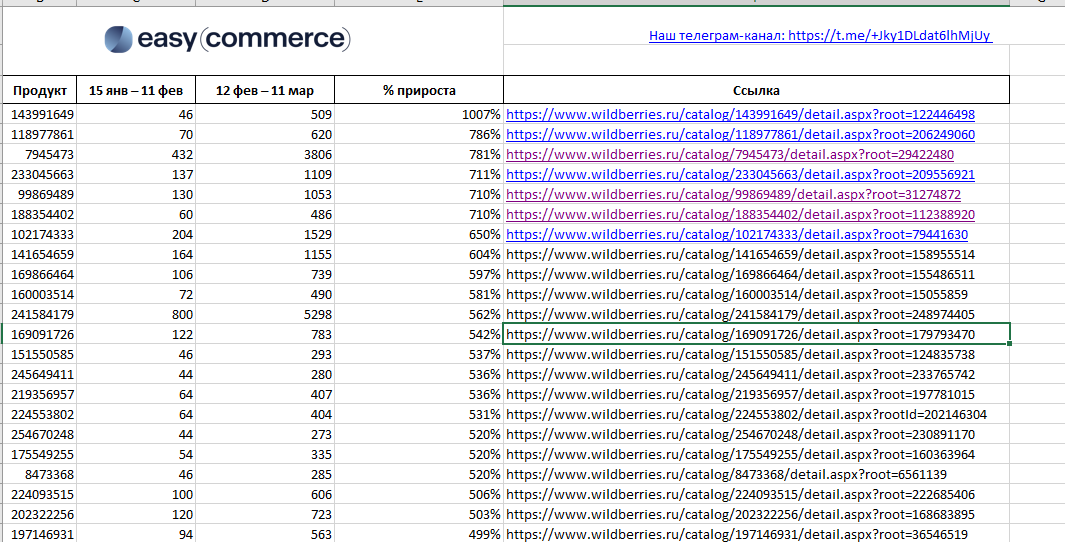Select the cell with 1007% growth
Screen dimensions: 1065x542
(x=419, y=115)
